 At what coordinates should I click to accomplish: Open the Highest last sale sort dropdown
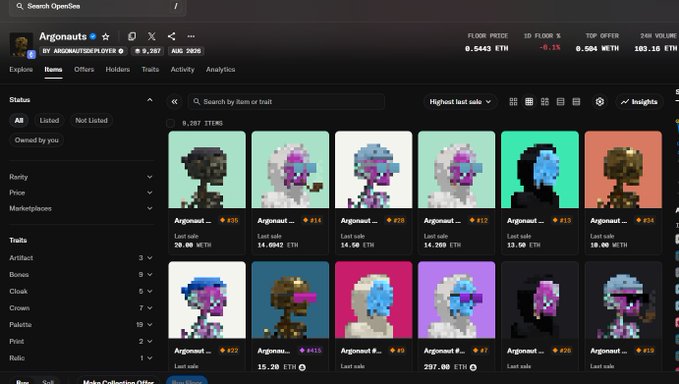(x=460, y=102)
